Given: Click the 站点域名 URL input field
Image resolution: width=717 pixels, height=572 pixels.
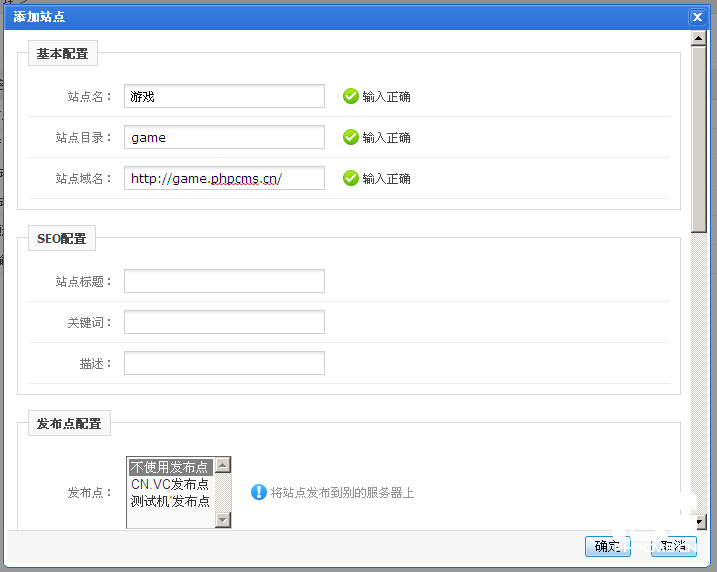Looking at the screenshot, I should tap(224, 178).
